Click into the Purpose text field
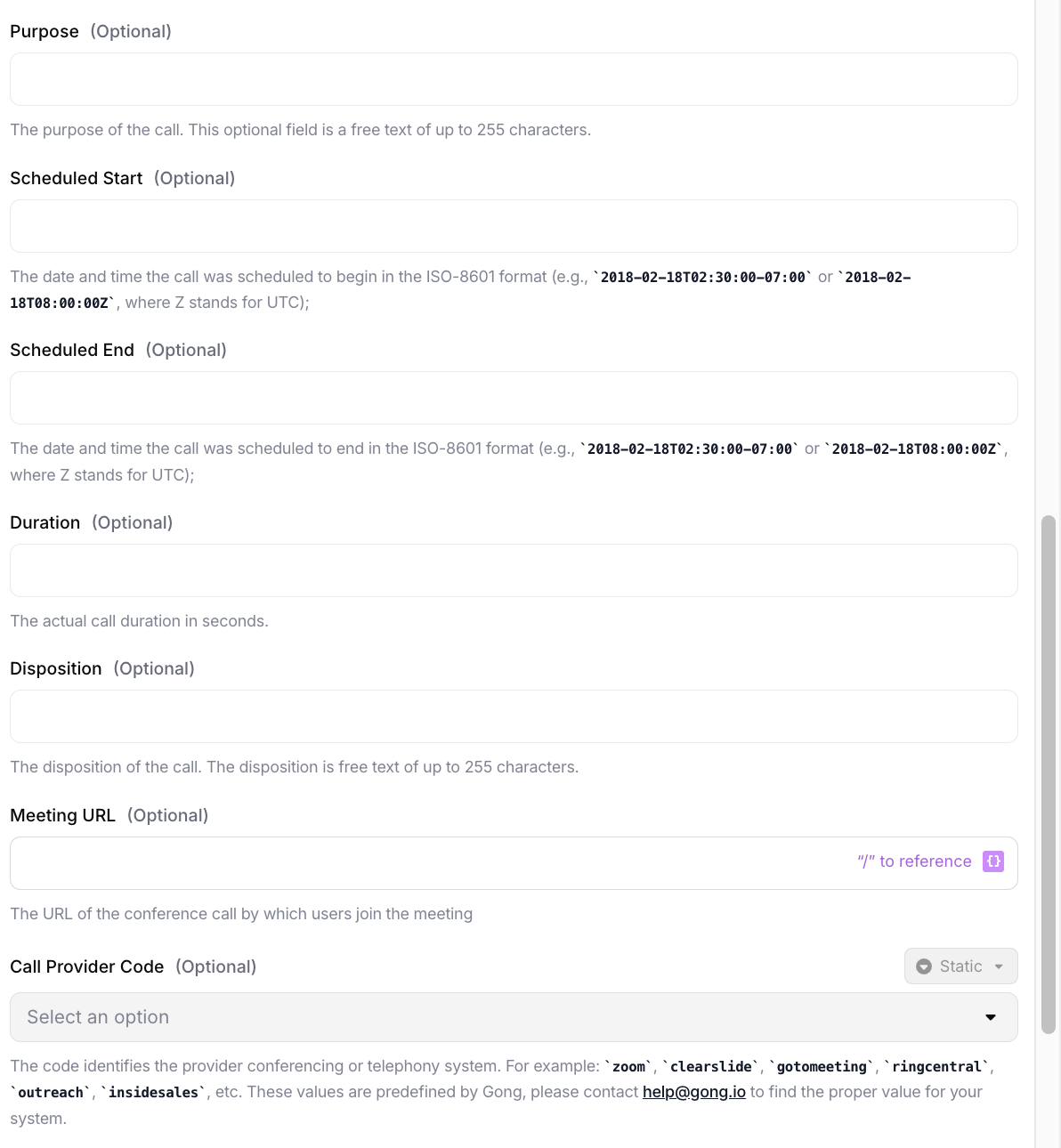This screenshot has height=1148, width=1061. [x=514, y=79]
